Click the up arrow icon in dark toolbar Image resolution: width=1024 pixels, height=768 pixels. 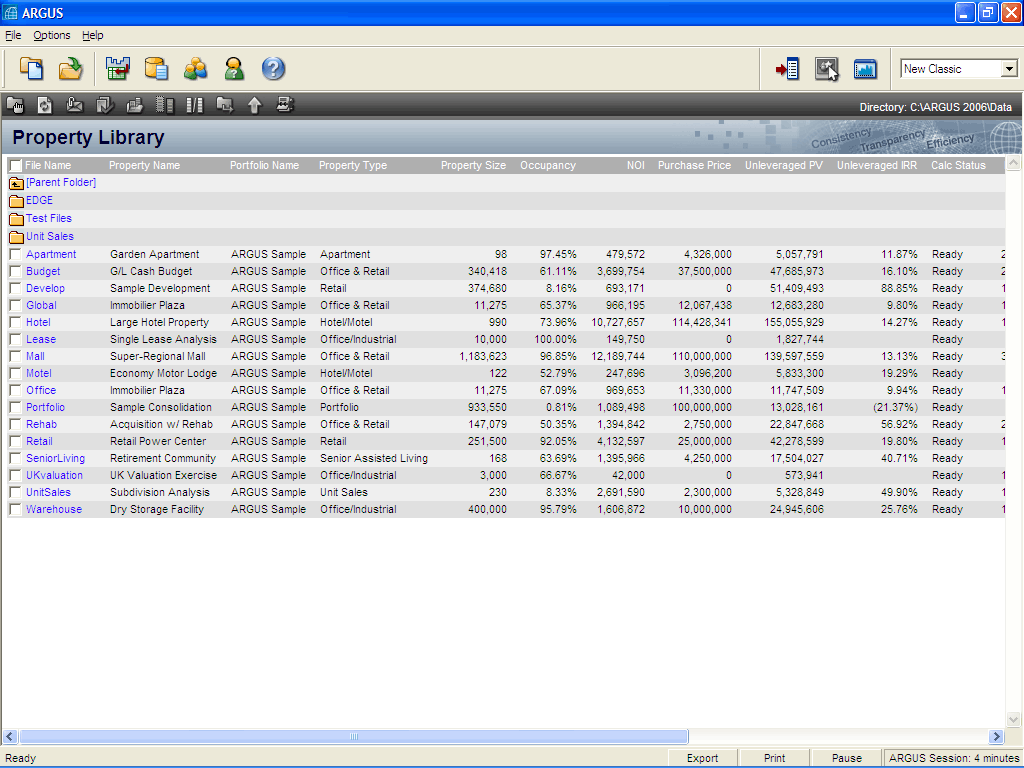click(255, 104)
